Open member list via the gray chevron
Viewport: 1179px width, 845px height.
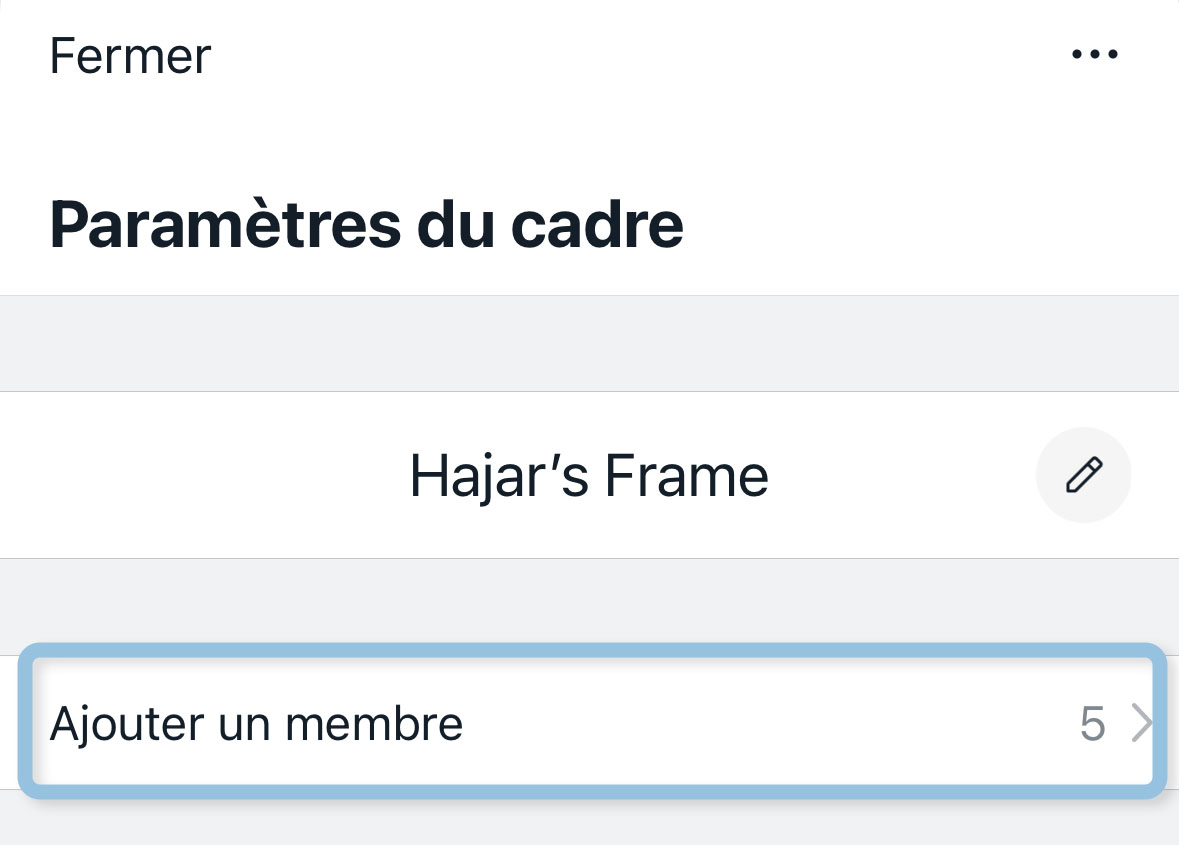[x=1141, y=723]
